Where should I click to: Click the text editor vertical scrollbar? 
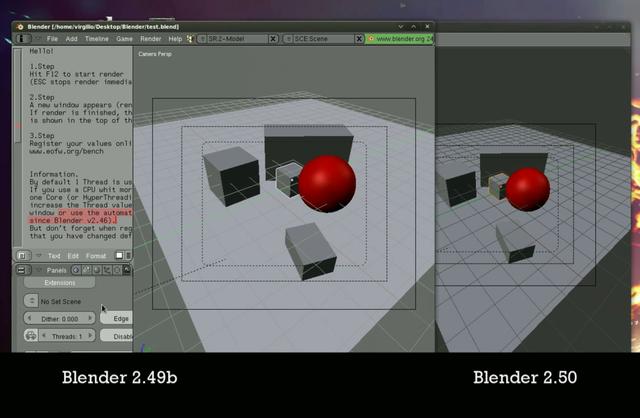coord(17,96)
